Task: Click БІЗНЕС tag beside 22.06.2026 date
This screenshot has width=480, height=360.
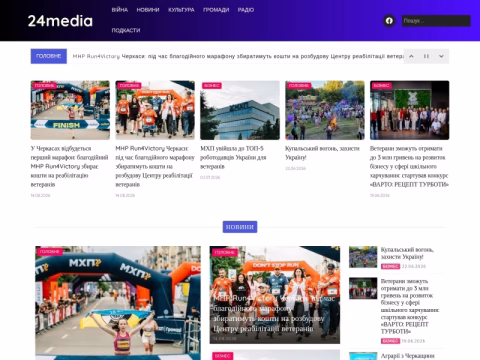Action: coord(390,266)
